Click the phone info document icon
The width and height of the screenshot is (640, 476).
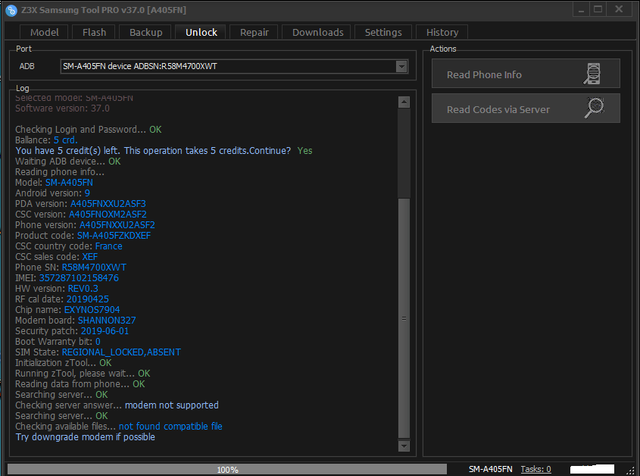click(x=593, y=74)
